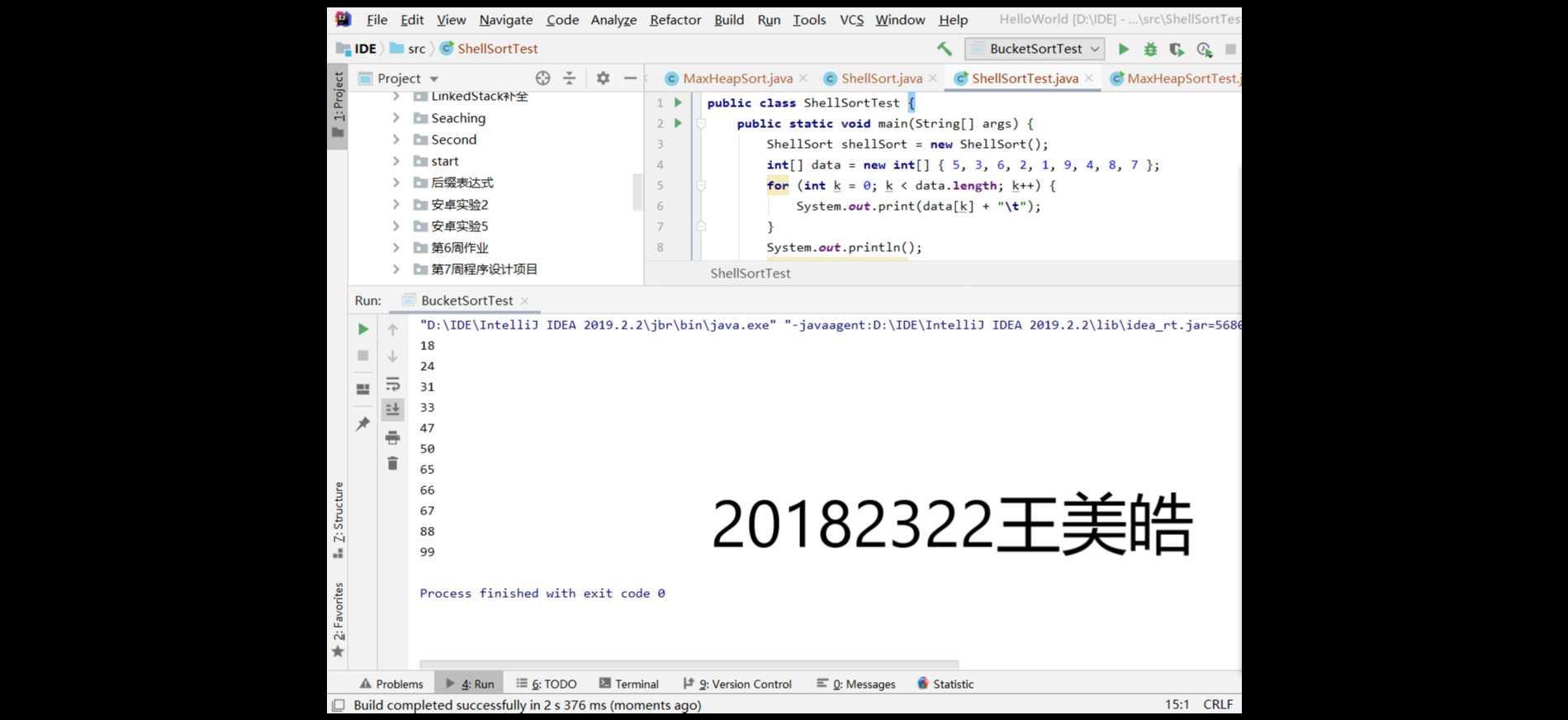The height and width of the screenshot is (720, 1568).
Task: Open the VCS menu
Action: 851,20
